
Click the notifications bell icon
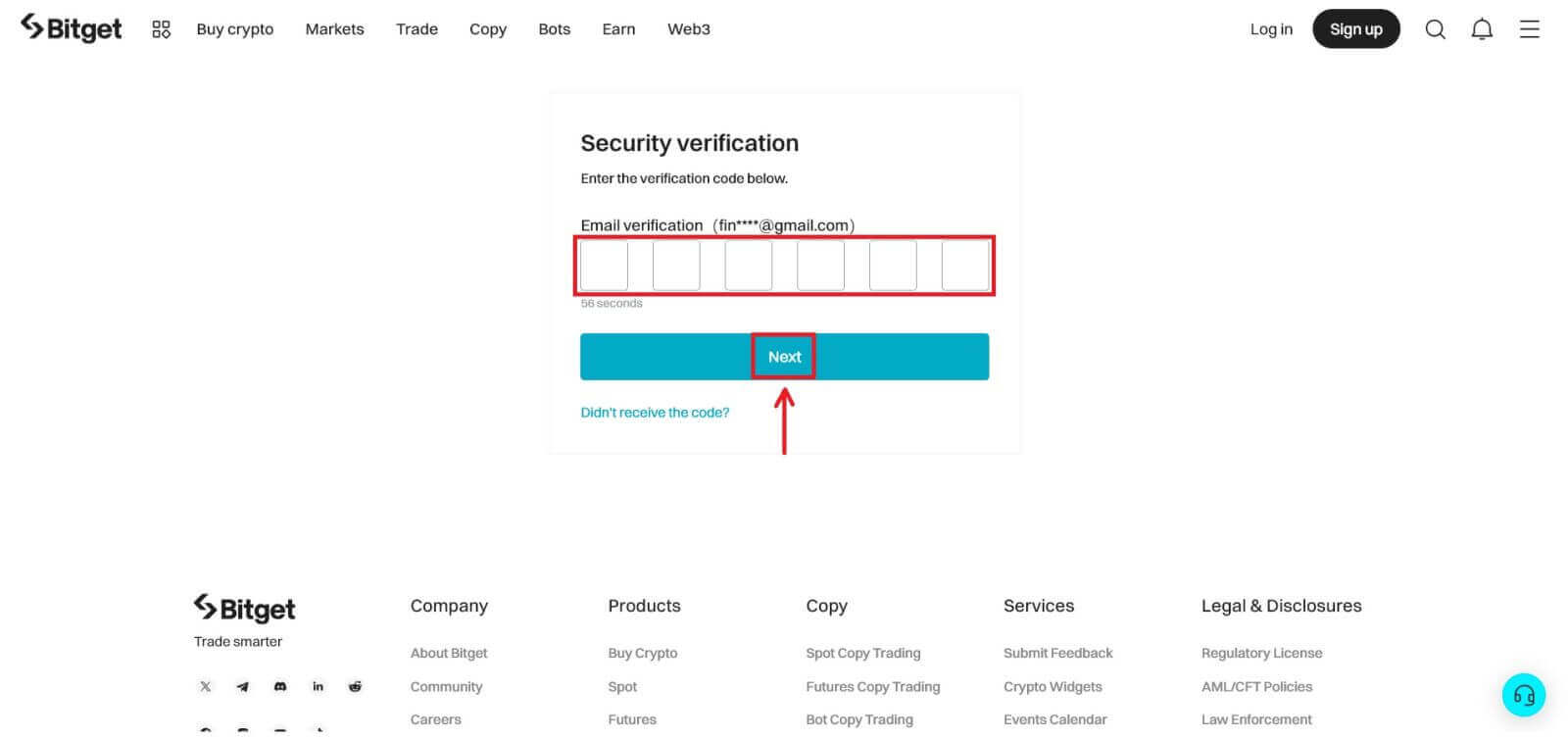(1482, 29)
